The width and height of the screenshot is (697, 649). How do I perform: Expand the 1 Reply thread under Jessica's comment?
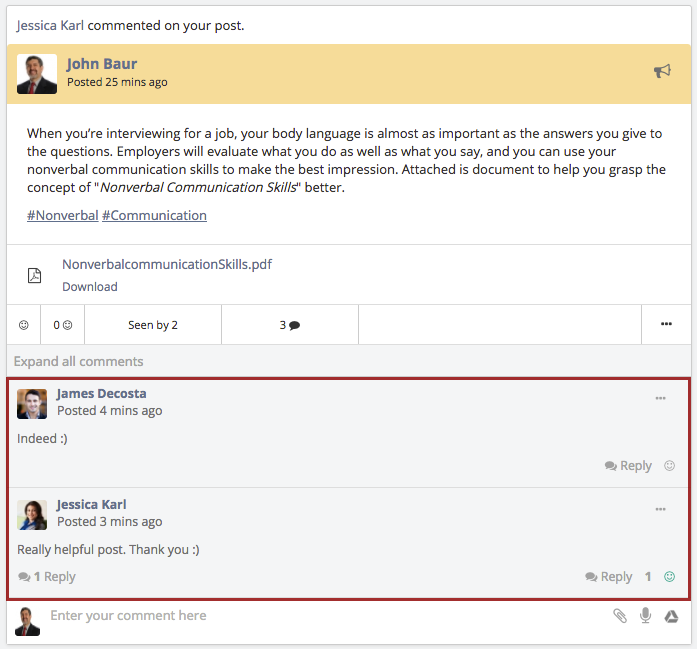[47, 577]
